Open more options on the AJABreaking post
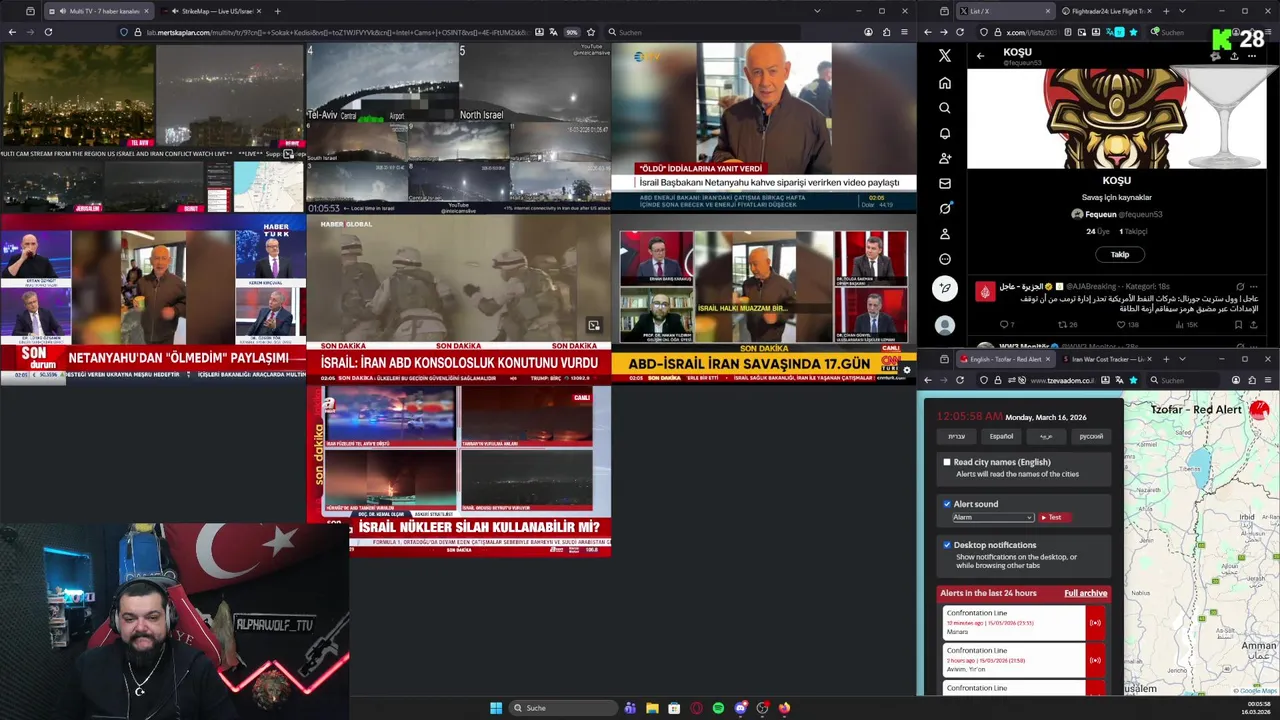Viewport: 1280px width, 720px height. click(x=1256, y=287)
